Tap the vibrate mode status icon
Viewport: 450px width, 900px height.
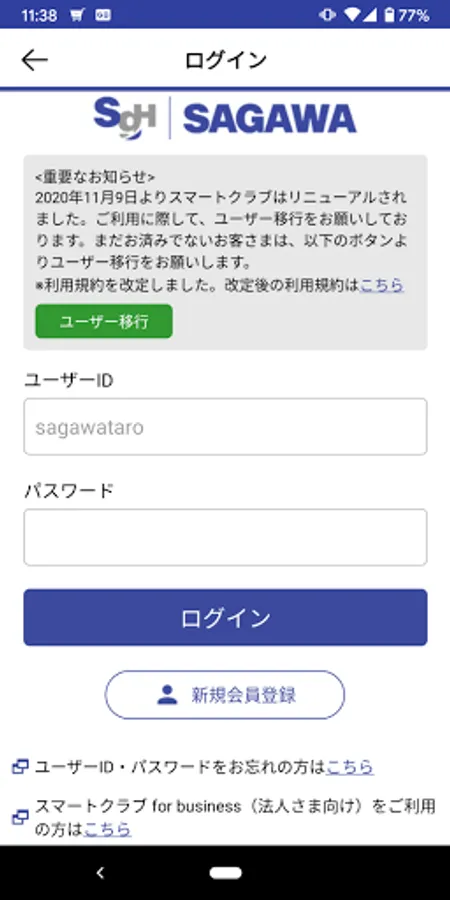pyautogui.click(x=327, y=15)
